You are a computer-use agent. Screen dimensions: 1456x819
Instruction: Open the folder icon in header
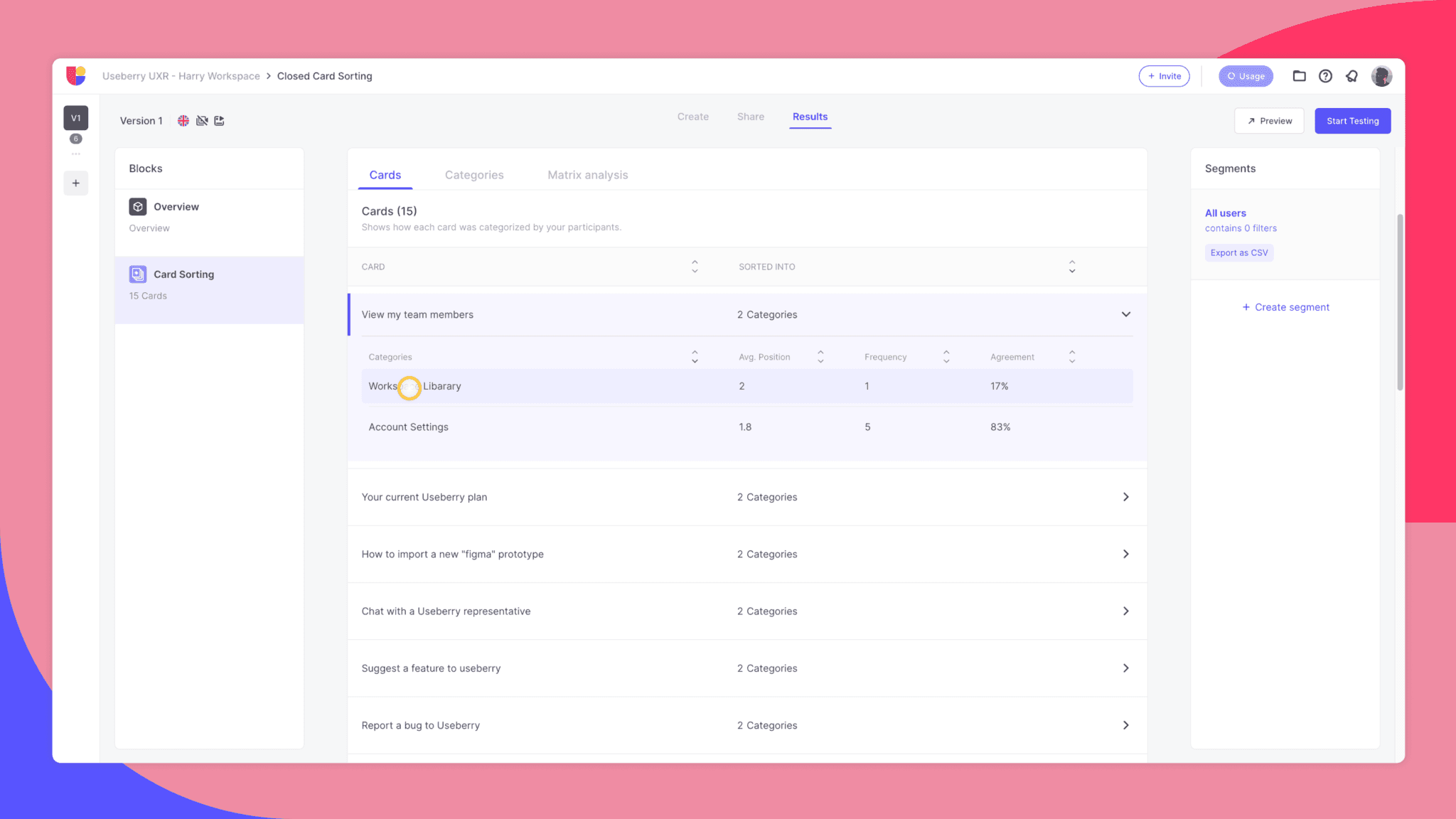click(1299, 76)
